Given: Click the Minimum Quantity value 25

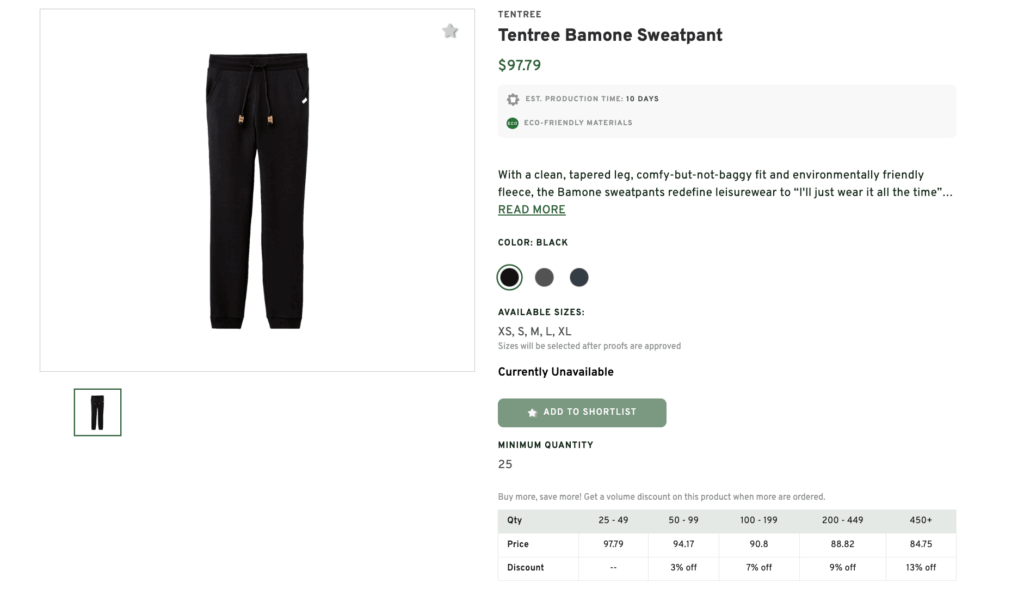Looking at the screenshot, I should [x=505, y=464].
